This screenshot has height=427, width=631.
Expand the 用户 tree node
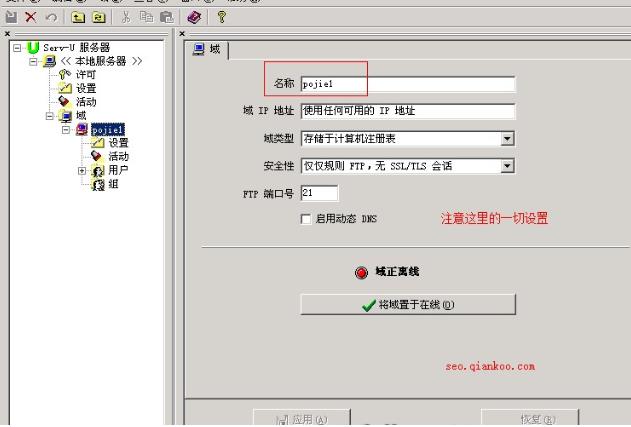click(x=82, y=171)
